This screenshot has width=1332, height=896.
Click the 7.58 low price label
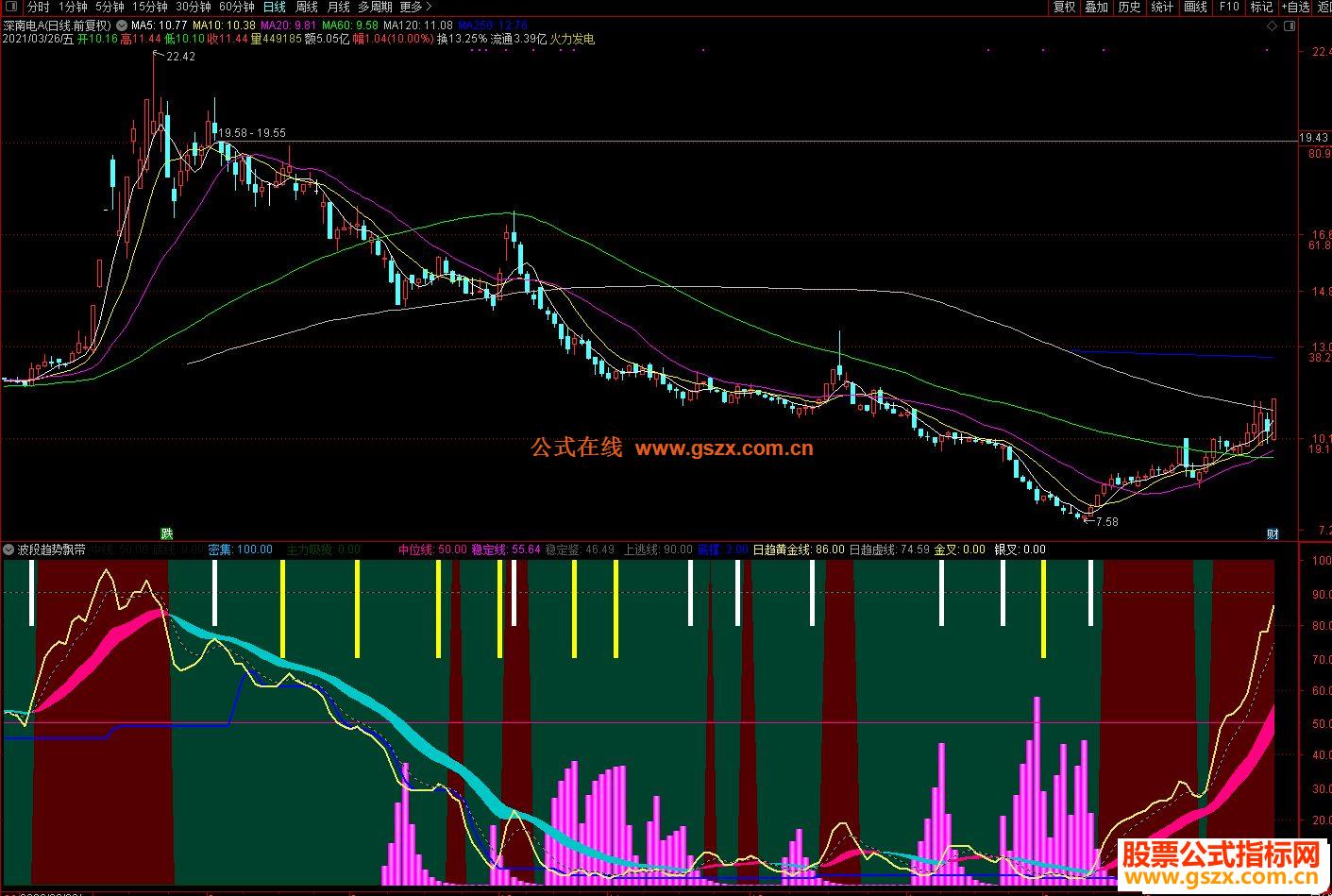(1104, 521)
